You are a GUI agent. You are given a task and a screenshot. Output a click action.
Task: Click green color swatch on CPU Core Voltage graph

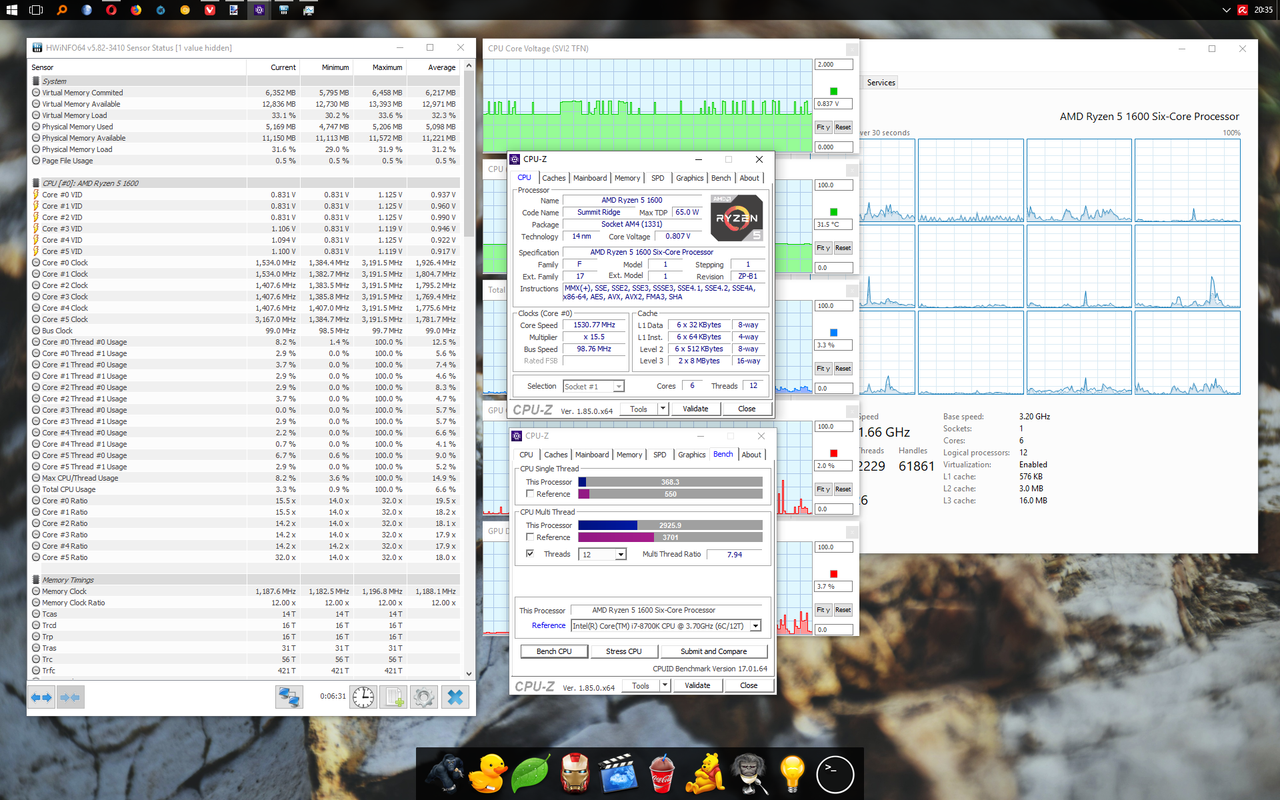tap(834, 91)
